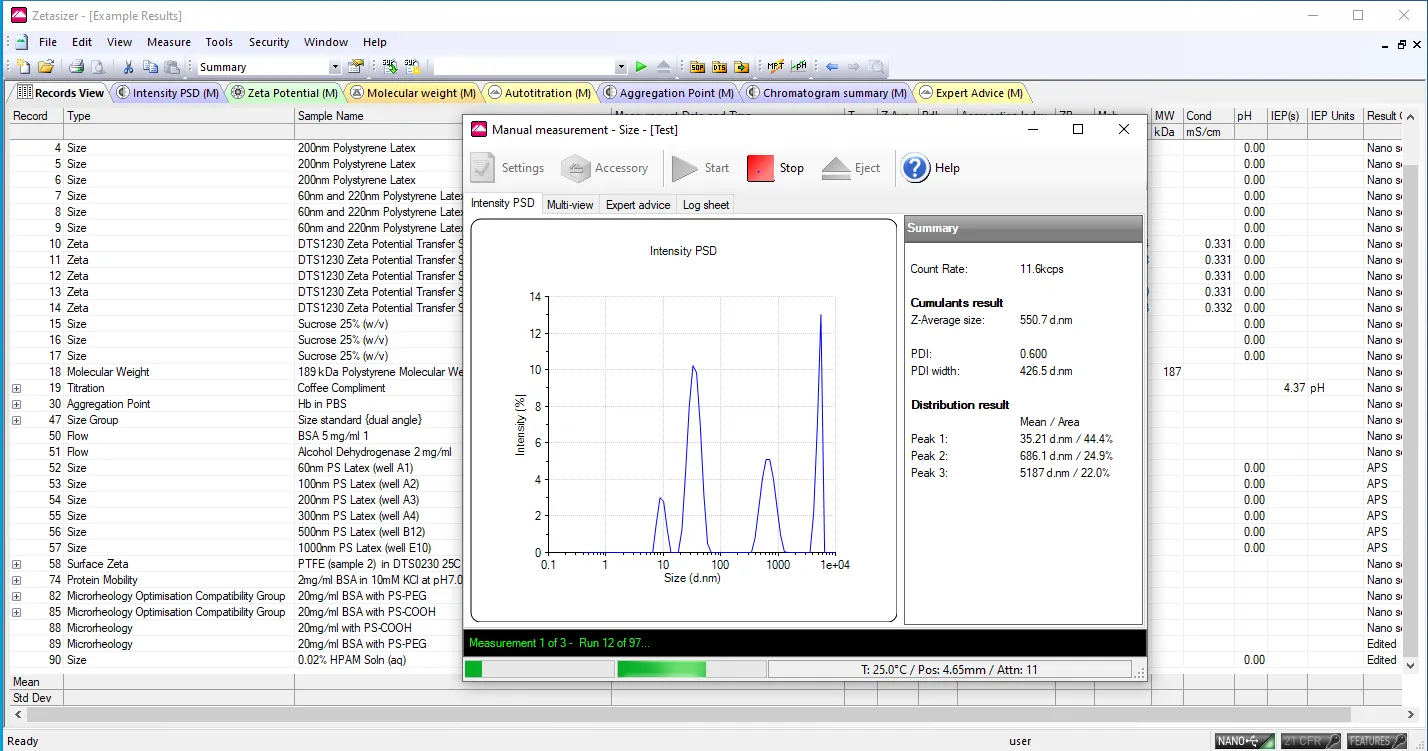1428x751 pixels.
Task: Click the Copy icon in toolbar
Action: pos(150,67)
